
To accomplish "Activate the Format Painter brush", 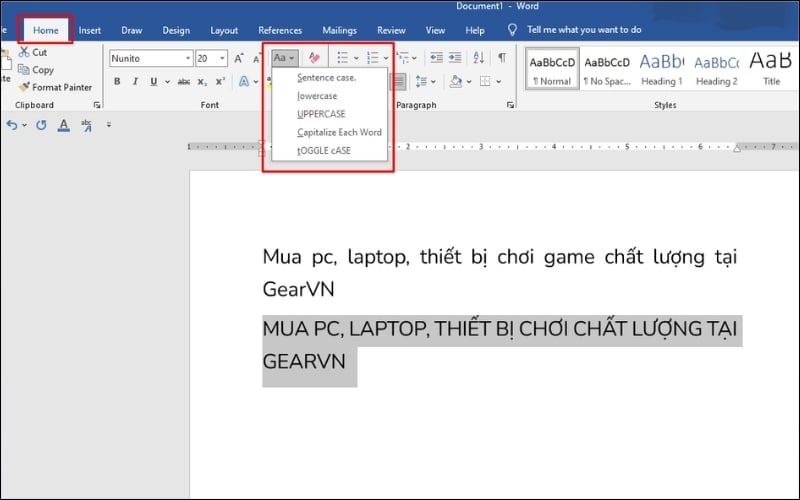I will pos(55,87).
